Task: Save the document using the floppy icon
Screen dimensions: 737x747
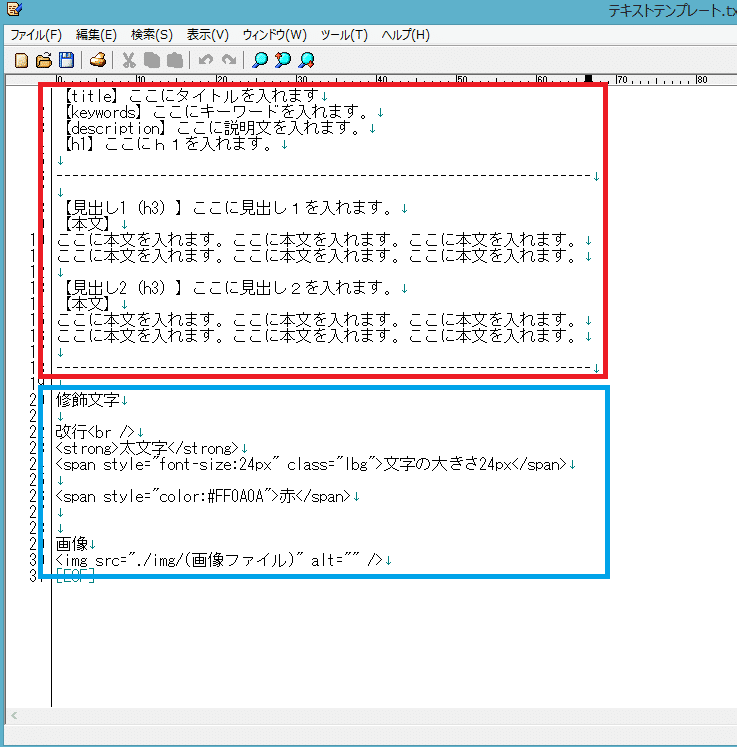Action: pos(66,61)
